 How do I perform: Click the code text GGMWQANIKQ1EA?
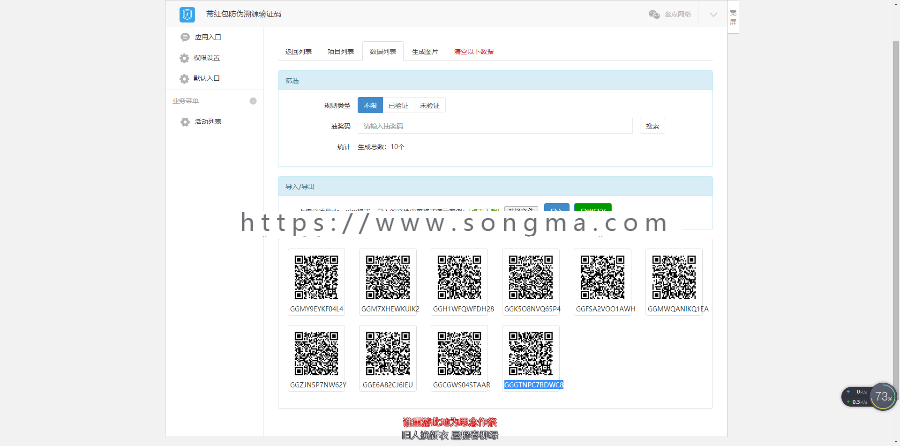pos(678,309)
